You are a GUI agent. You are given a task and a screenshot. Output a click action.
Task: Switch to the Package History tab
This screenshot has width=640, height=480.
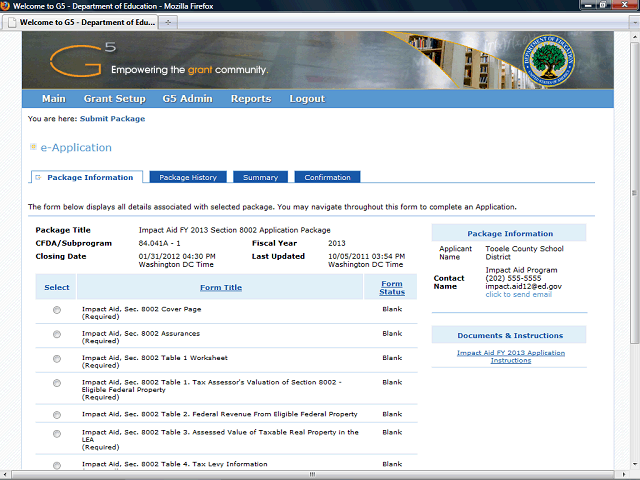point(188,177)
